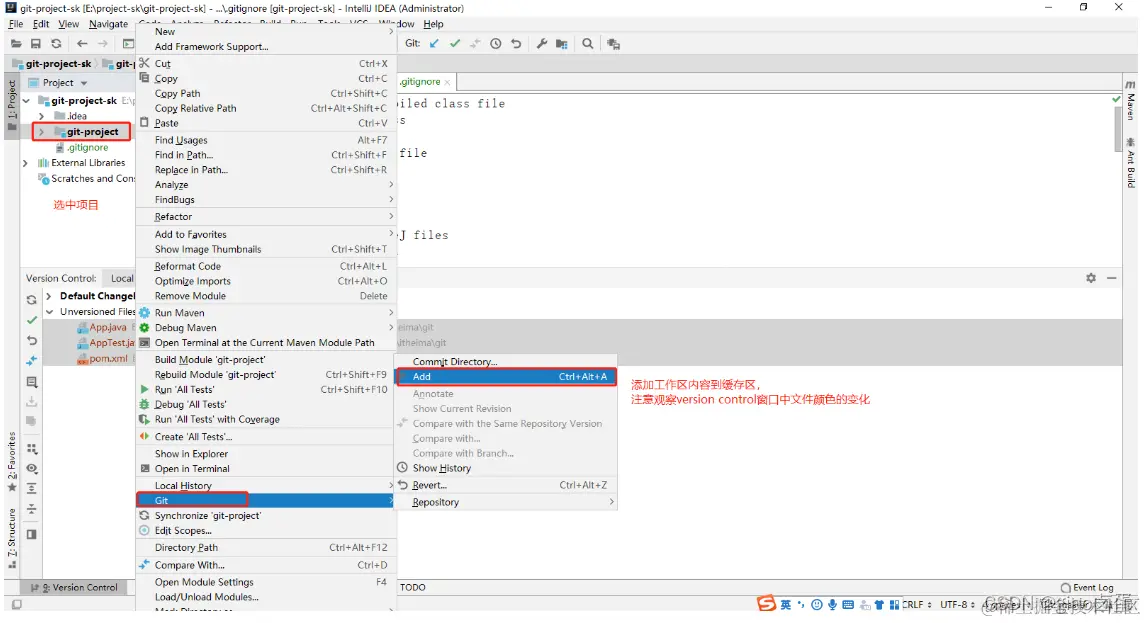Toggle the TODO bottom tool window
Screen dimensions: 1147x623
pos(413,587)
